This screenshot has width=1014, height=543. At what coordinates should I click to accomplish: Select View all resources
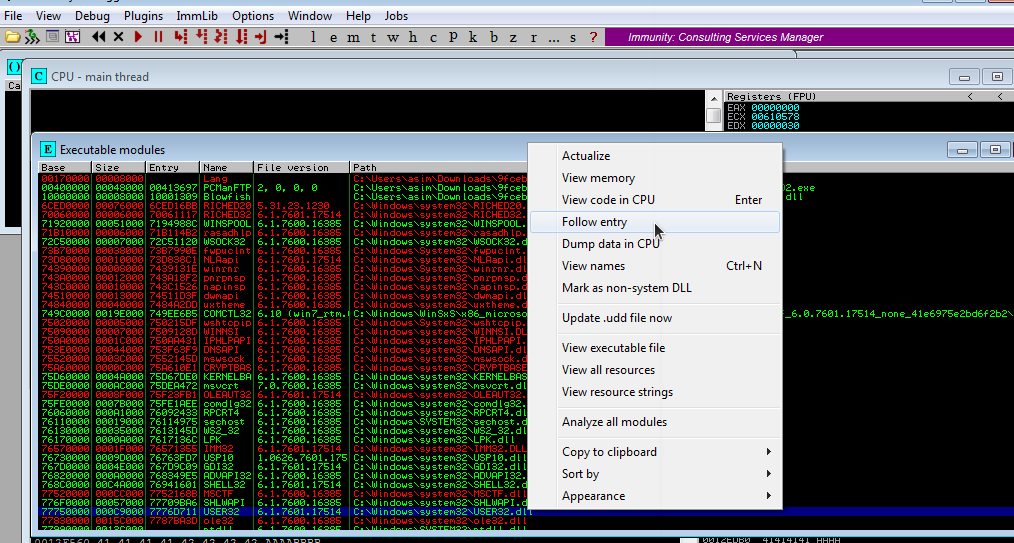pyautogui.click(x=654, y=370)
